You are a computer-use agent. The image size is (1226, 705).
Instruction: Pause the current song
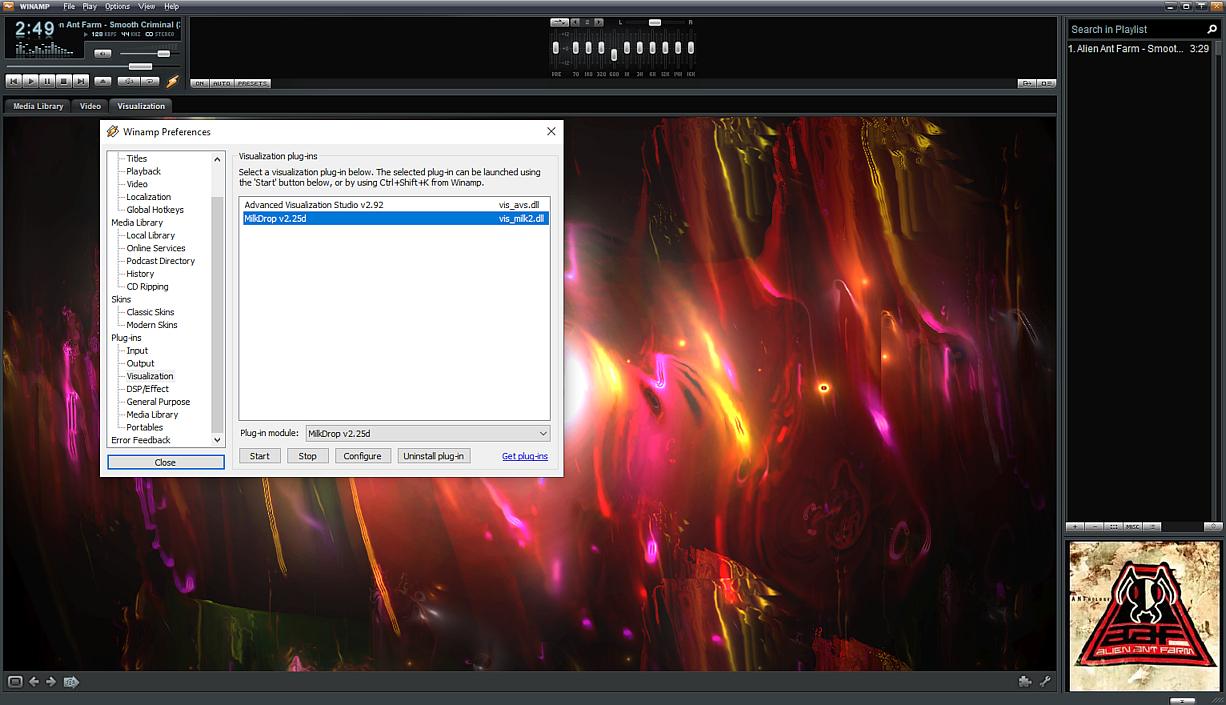pyautogui.click(x=47, y=81)
